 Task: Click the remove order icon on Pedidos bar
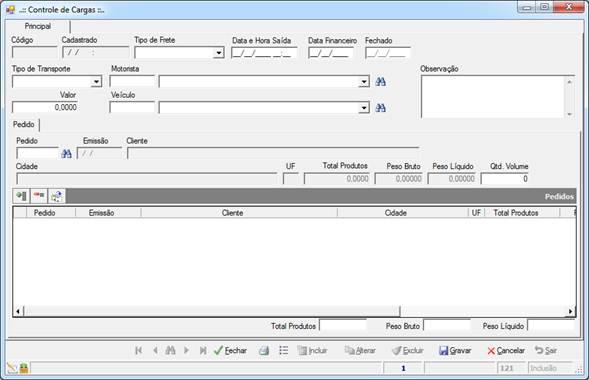pyautogui.click(x=39, y=196)
